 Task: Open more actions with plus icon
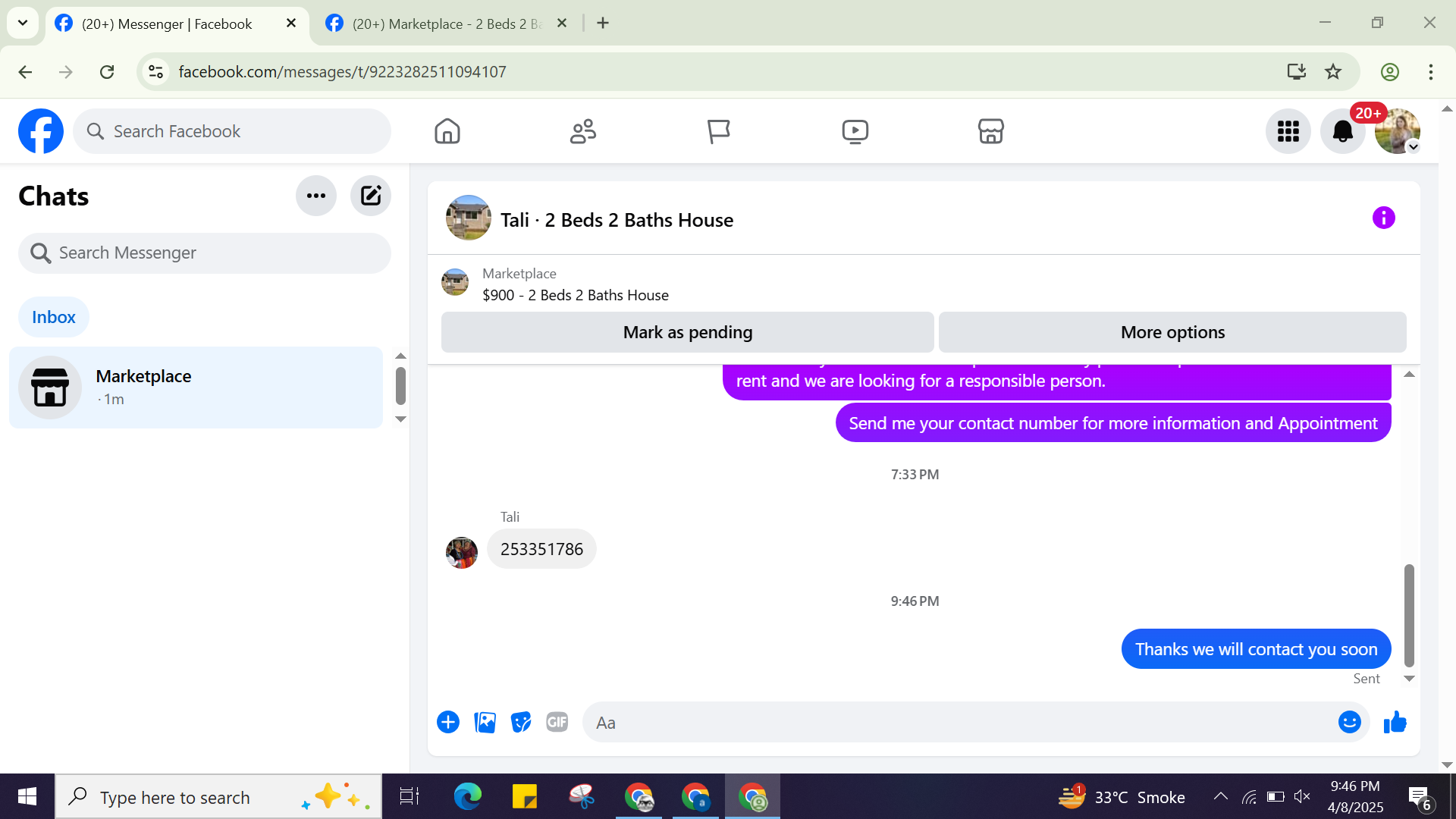point(448,722)
